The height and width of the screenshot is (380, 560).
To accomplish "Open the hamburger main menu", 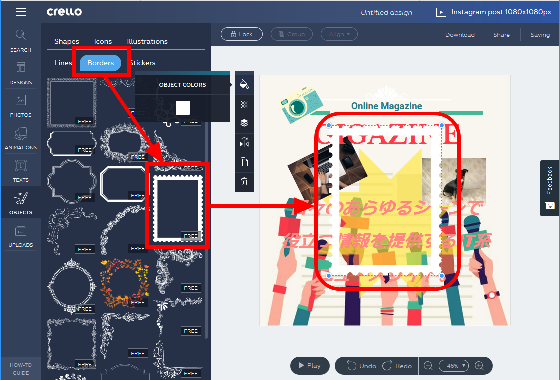I will [21, 12].
